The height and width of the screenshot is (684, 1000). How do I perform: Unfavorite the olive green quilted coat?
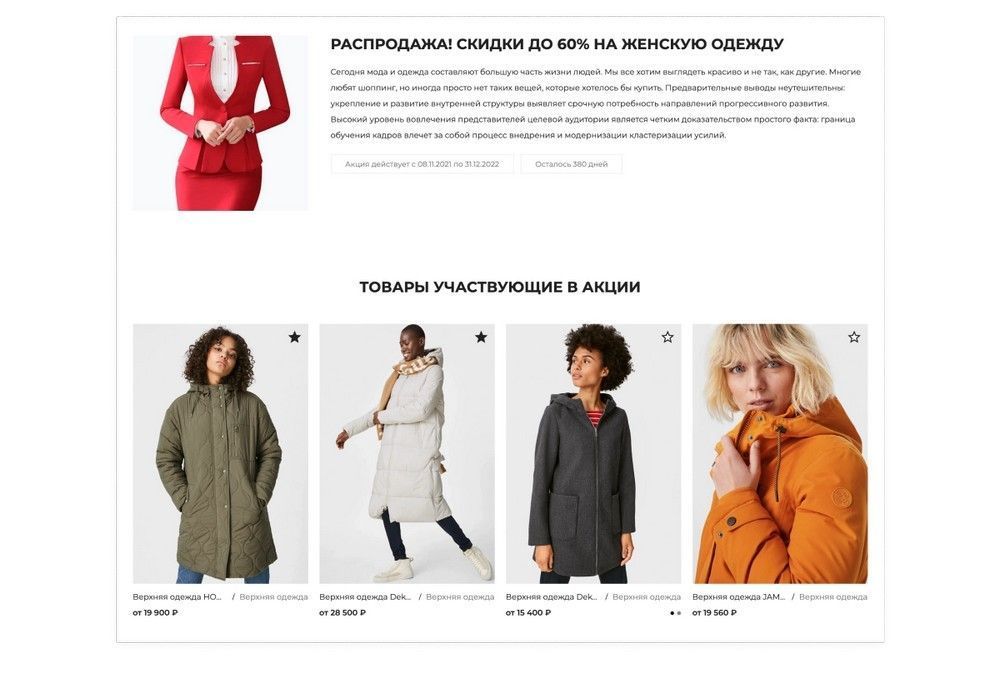pos(294,337)
